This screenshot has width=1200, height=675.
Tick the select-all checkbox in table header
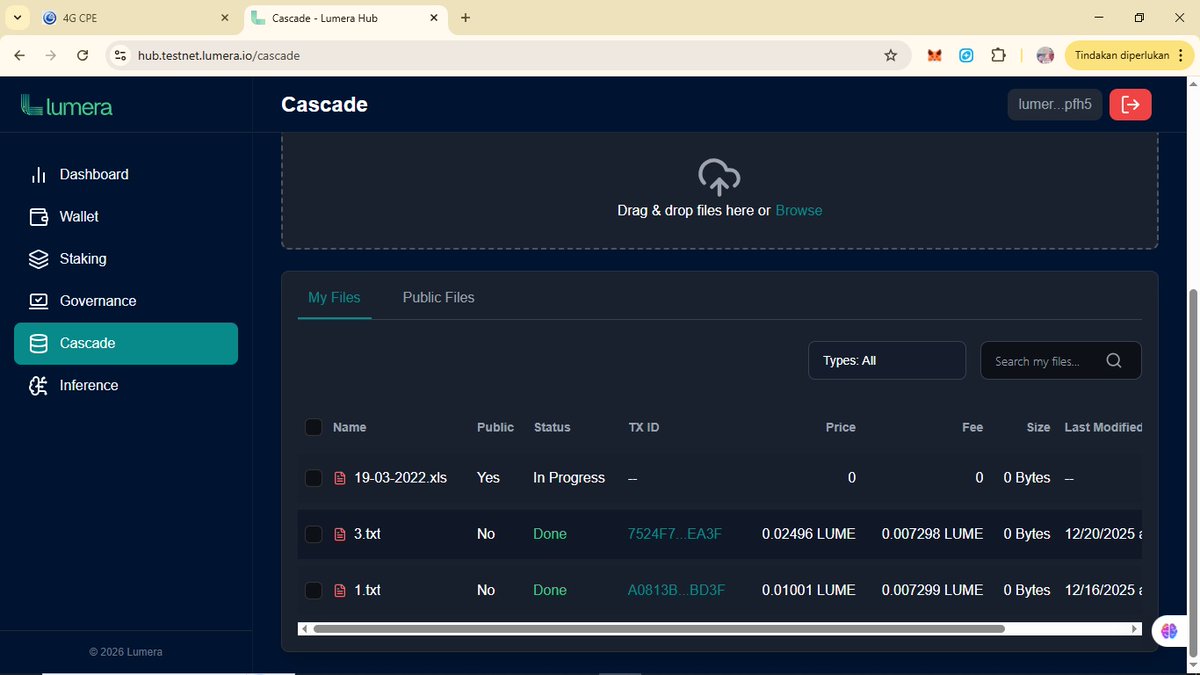tap(313, 427)
